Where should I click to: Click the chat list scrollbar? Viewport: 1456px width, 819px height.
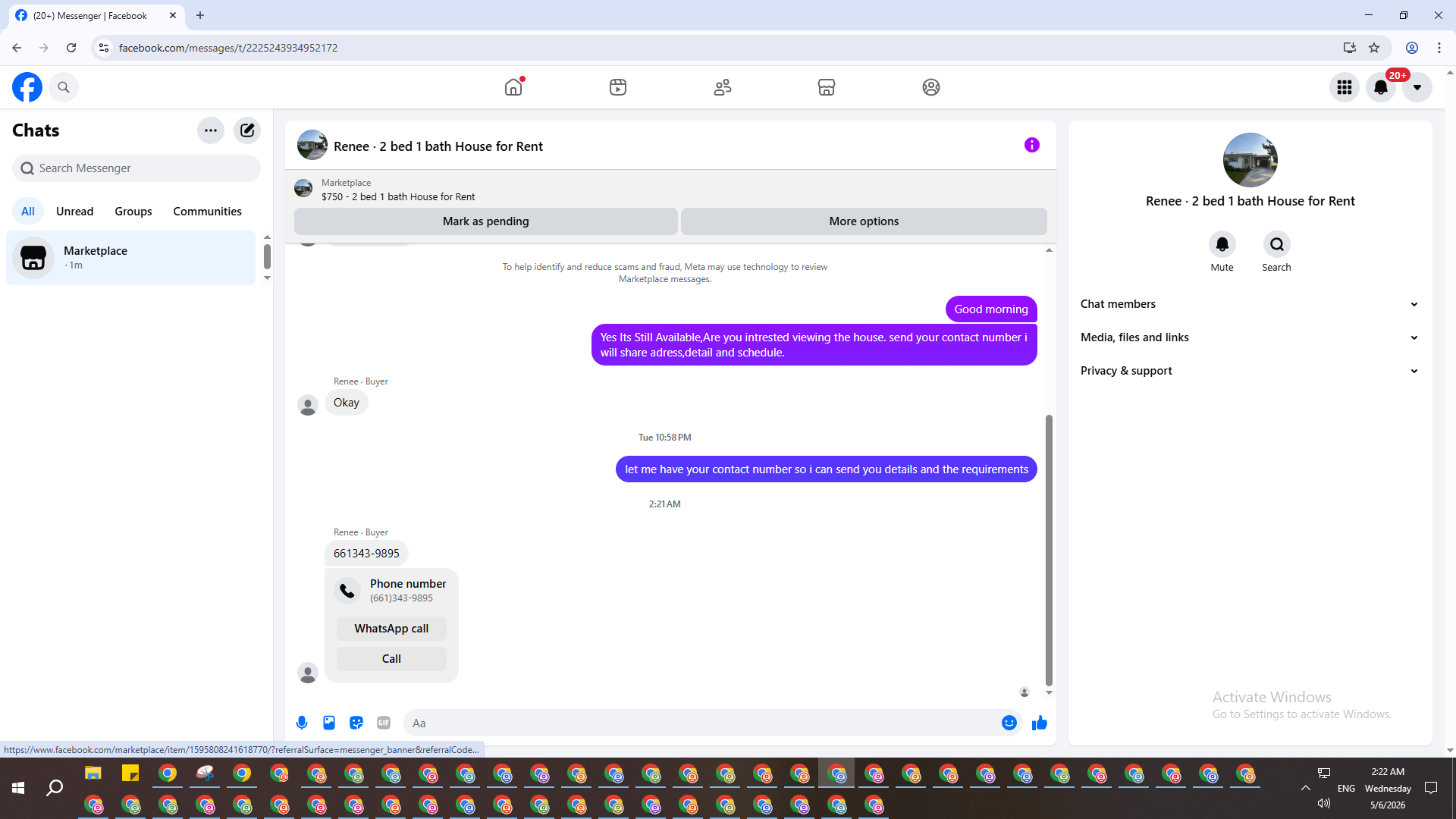click(267, 256)
